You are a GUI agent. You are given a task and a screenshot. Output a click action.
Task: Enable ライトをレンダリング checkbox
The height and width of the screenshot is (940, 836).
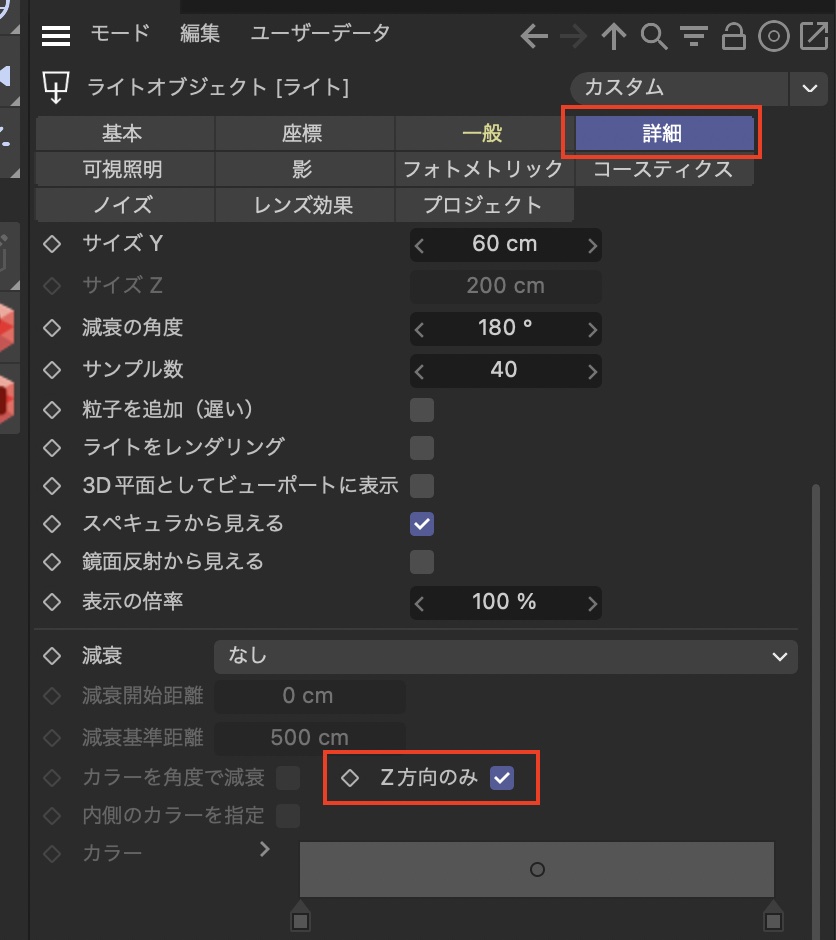point(422,447)
